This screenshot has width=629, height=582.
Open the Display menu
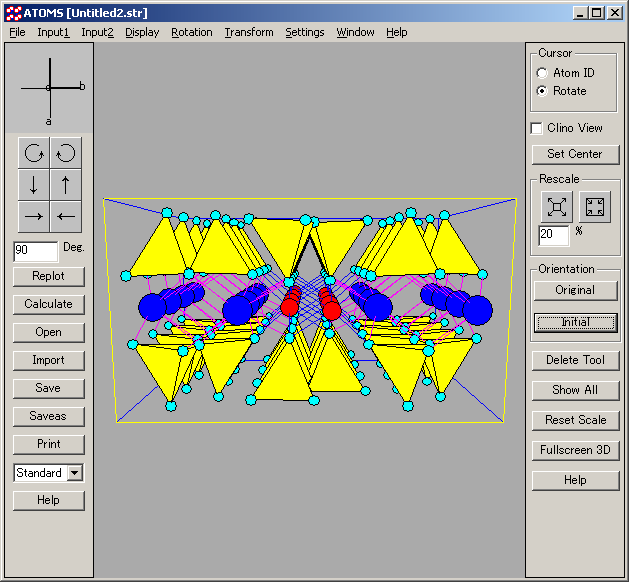pos(142,32)
